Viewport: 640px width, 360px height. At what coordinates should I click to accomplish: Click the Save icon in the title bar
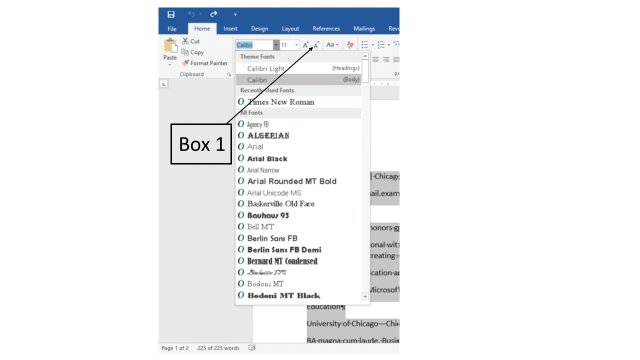coord(171,14)
